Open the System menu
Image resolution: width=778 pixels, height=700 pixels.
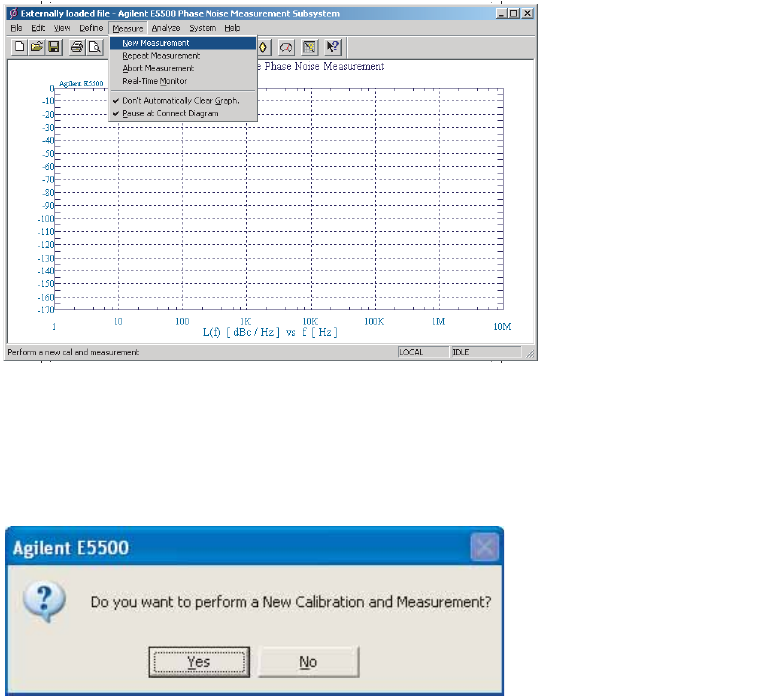(x=202, y=28)
